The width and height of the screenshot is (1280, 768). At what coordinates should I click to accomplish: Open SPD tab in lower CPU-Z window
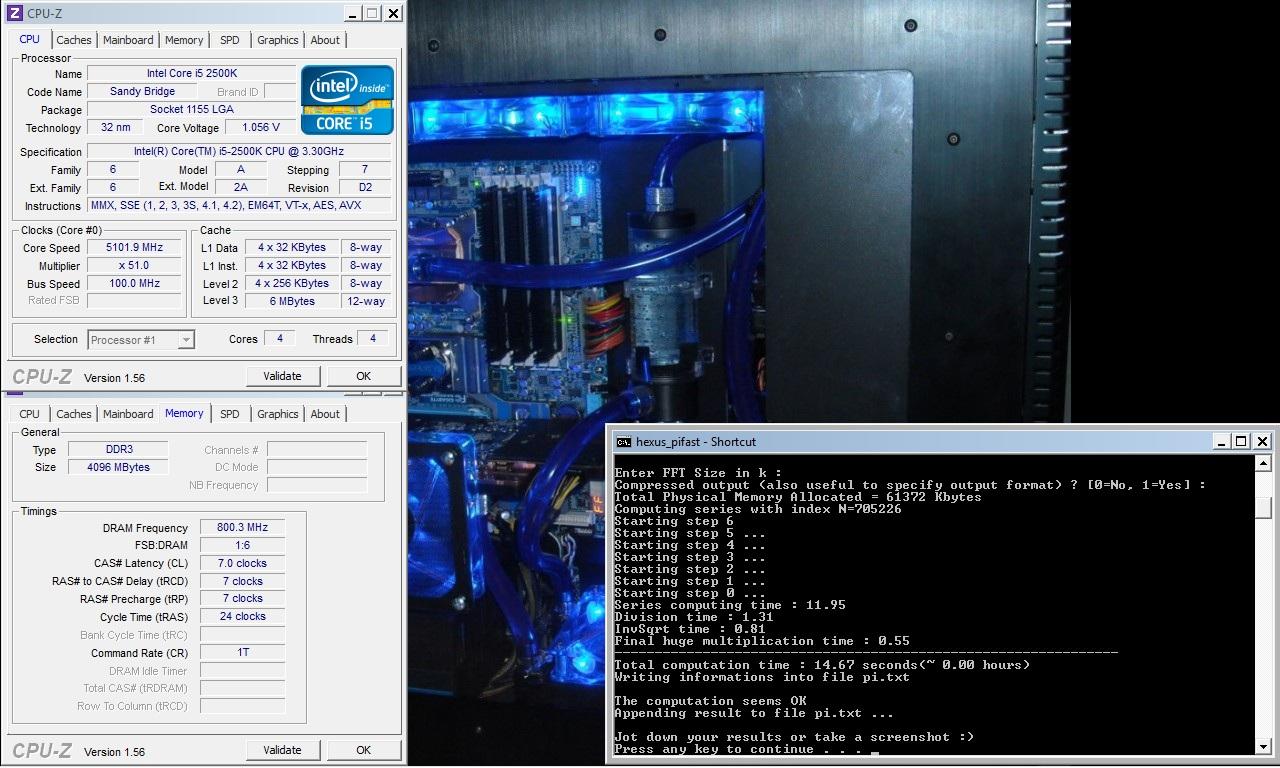pyautogui.click(x=230, y=414)
